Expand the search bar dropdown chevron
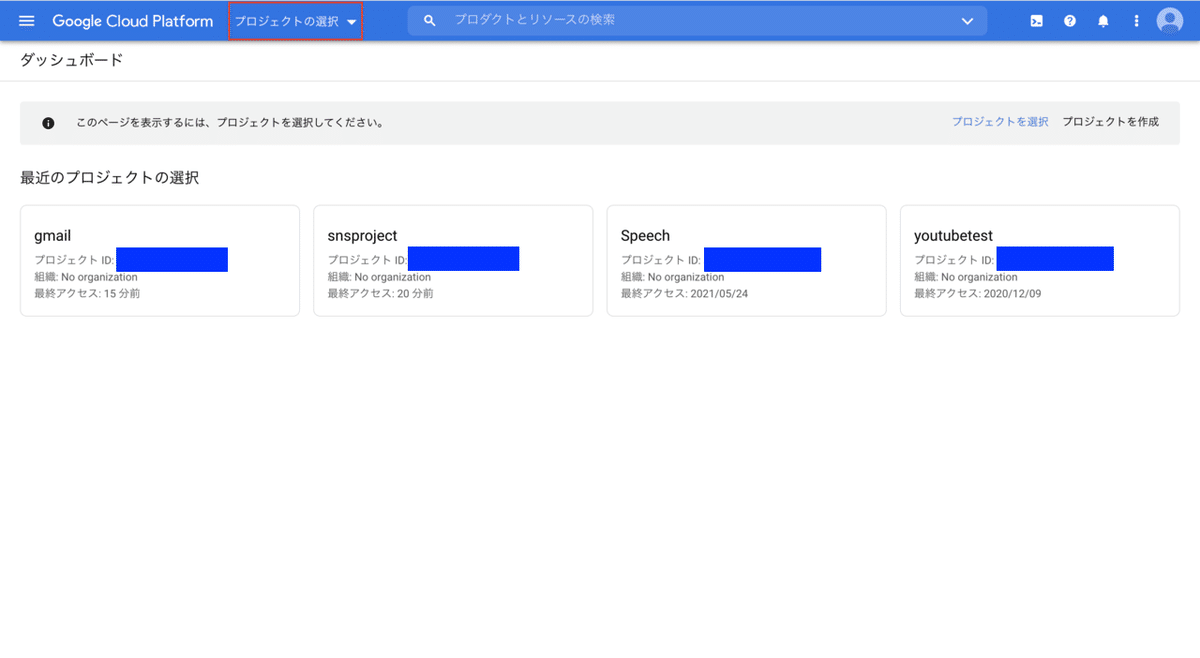Viewport: 1200px width, 658px height. coord(967,21)
